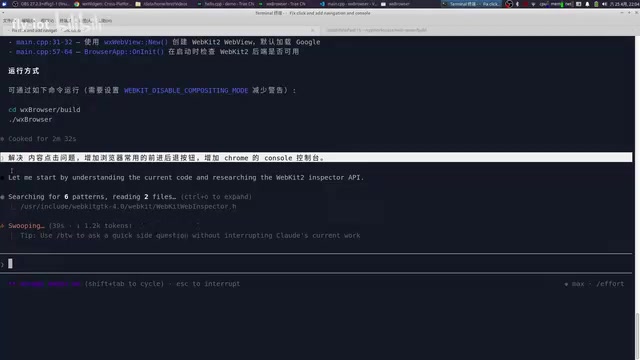This screenshot has height=360, width=640.
Task: Click the /btw tip line
Action: pos(190,236)
